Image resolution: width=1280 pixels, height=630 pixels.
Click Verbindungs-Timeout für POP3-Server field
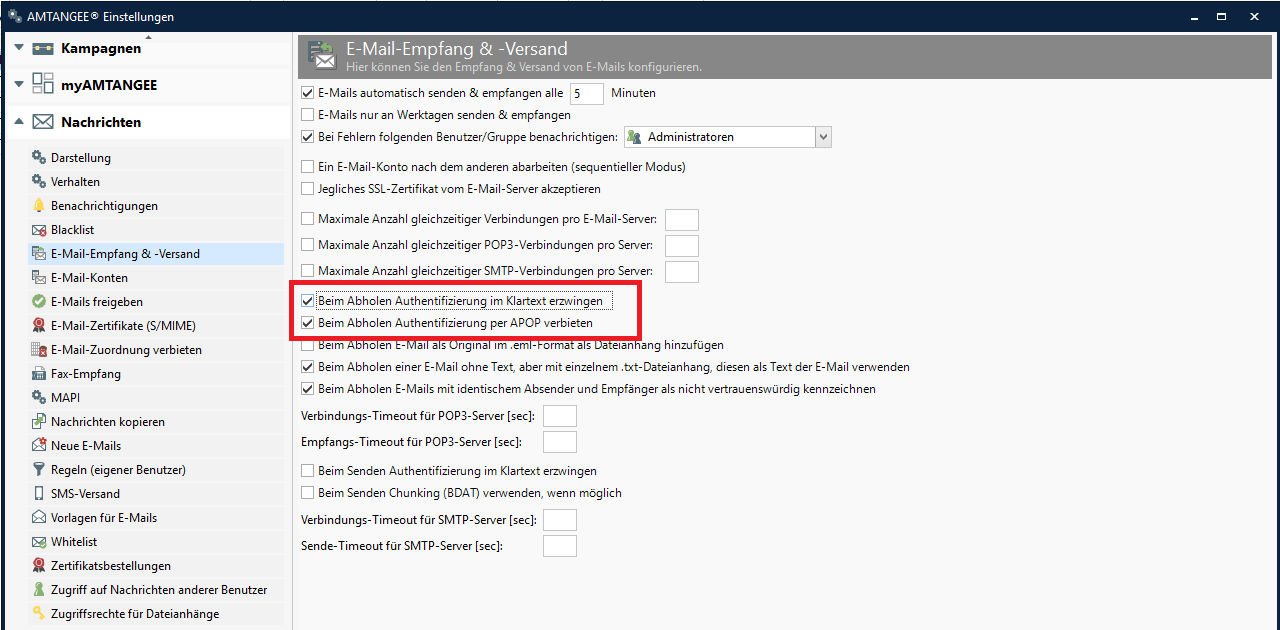point(560,416)
